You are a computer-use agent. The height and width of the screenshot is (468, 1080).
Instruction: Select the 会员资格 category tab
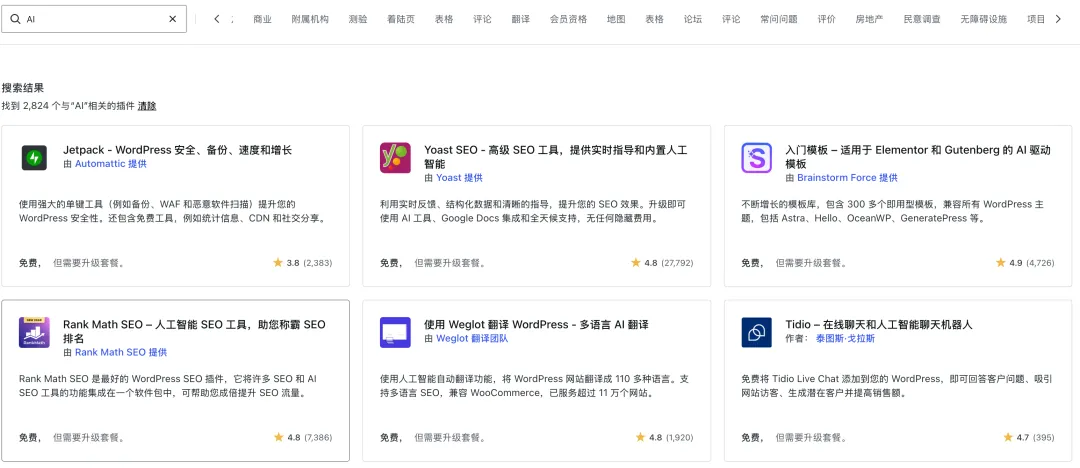(x=568, y=19)
